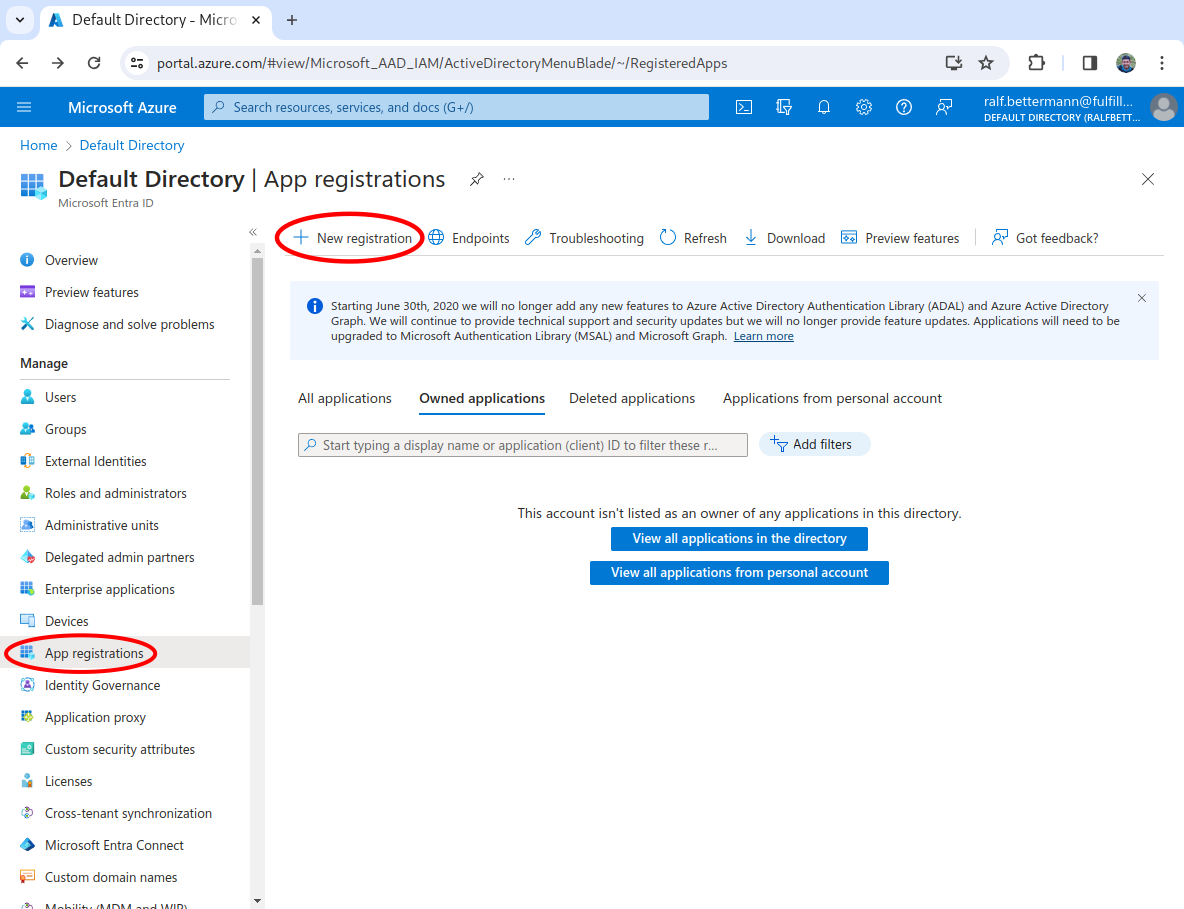
Task: Follow the Learn more link
Action: pyautogui.click(x=763, y=337)
